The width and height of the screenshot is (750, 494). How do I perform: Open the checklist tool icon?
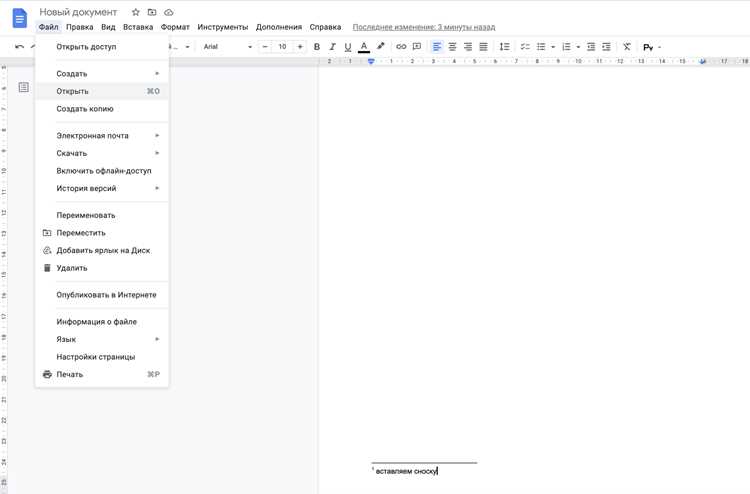525,46
